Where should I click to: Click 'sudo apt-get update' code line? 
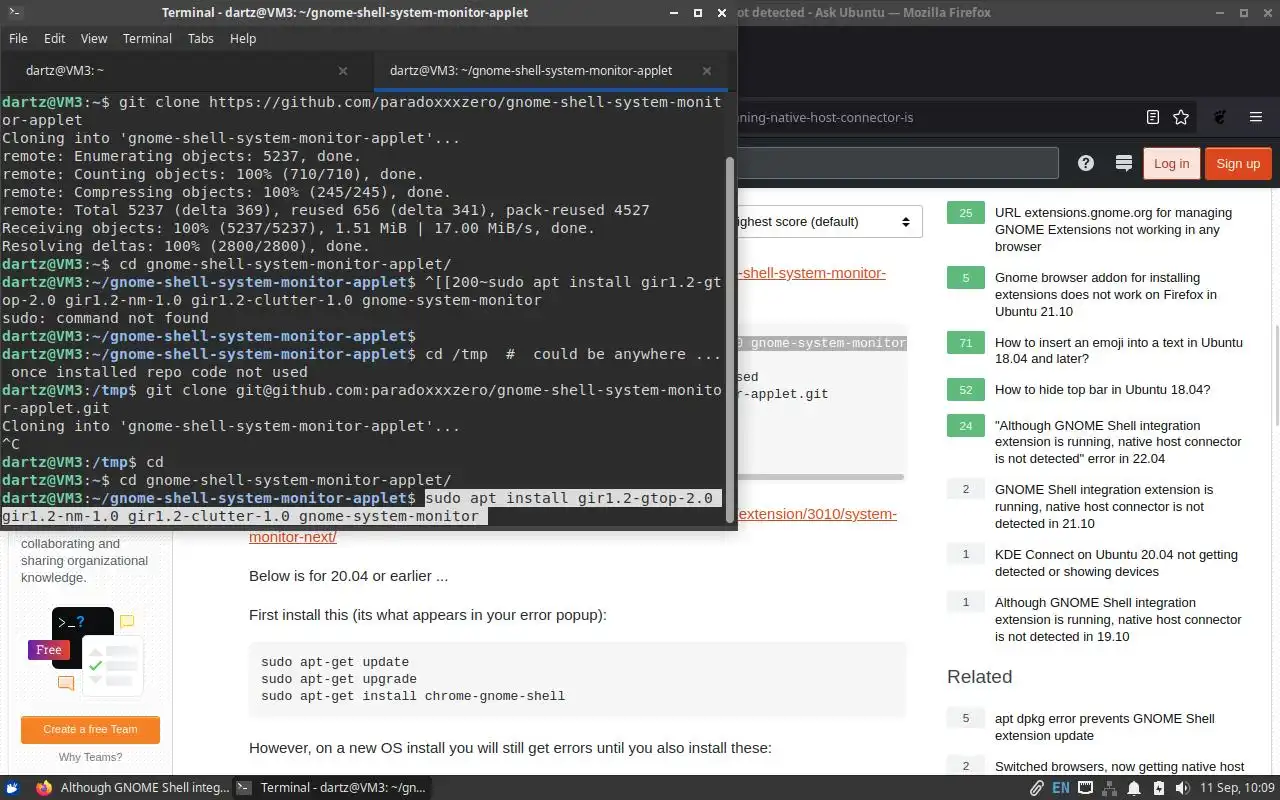[x=335, y=662]
